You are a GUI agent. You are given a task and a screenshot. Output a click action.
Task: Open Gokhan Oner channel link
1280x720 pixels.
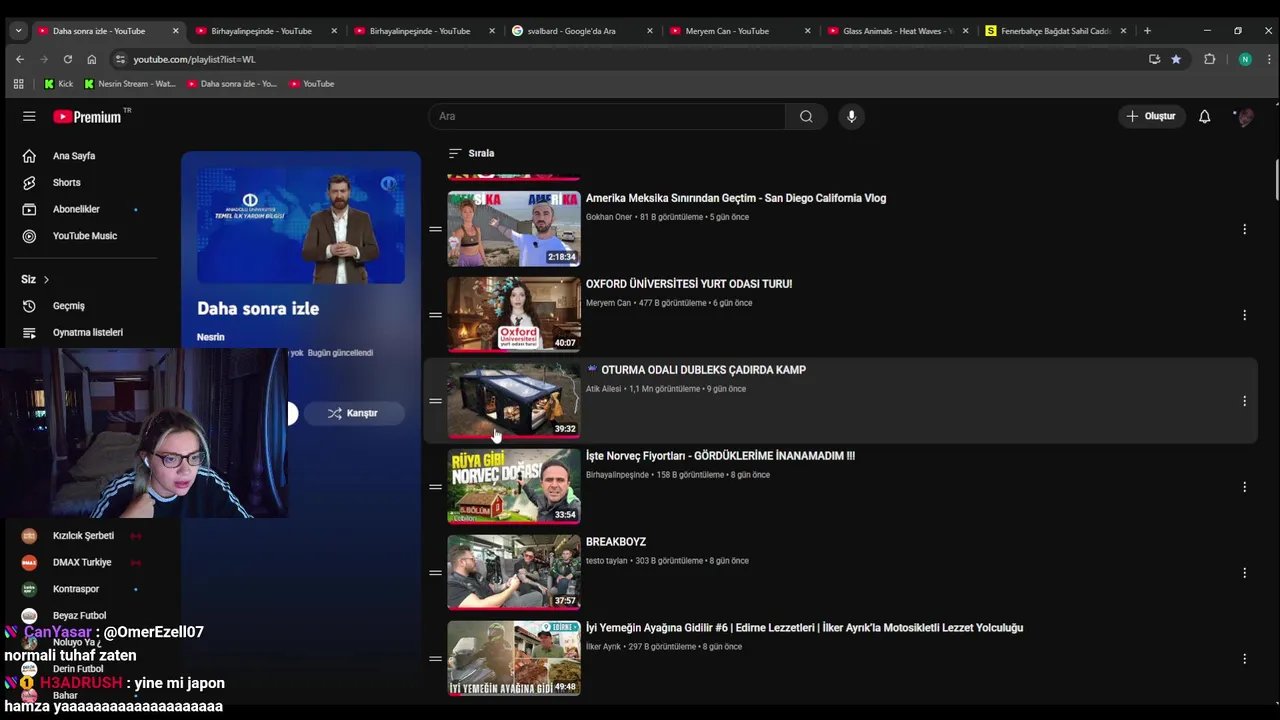coord(609,217)
